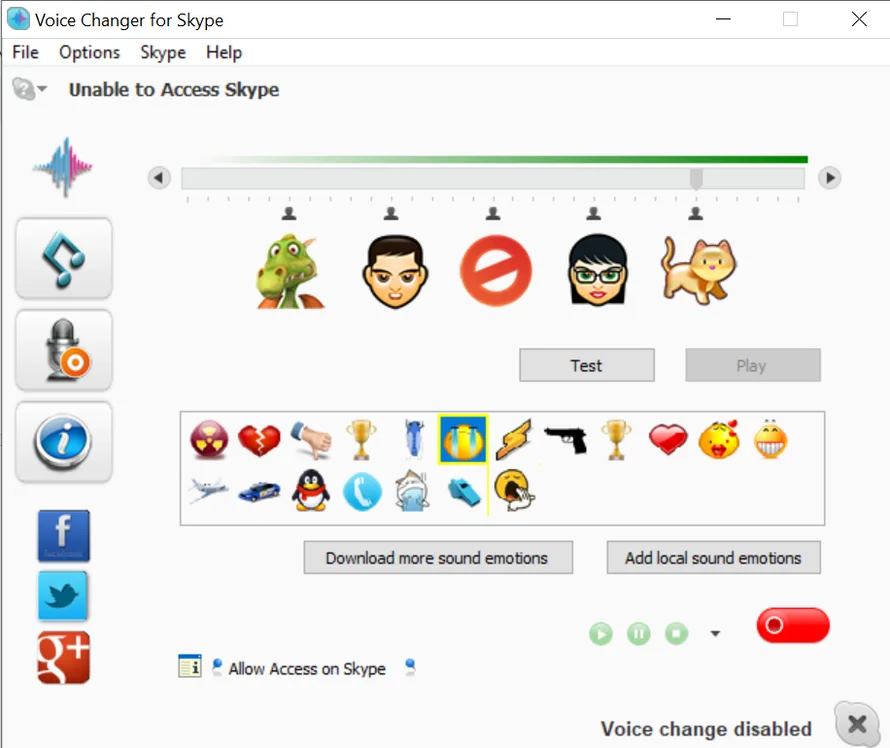Play the broken heart sound emotion

(x=259, y=439)
